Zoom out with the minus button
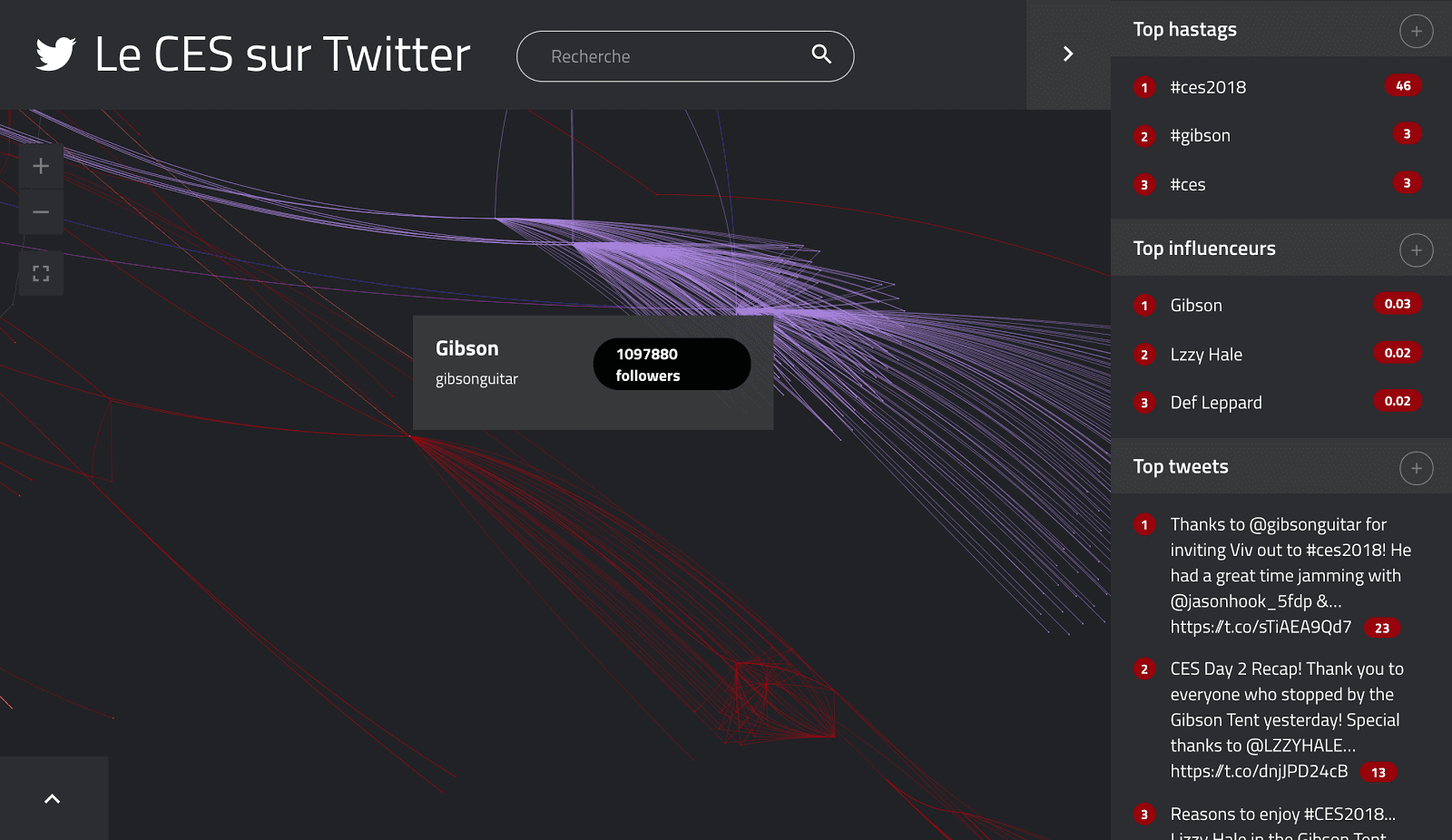The image size is (1452, 840). (41, 212)
